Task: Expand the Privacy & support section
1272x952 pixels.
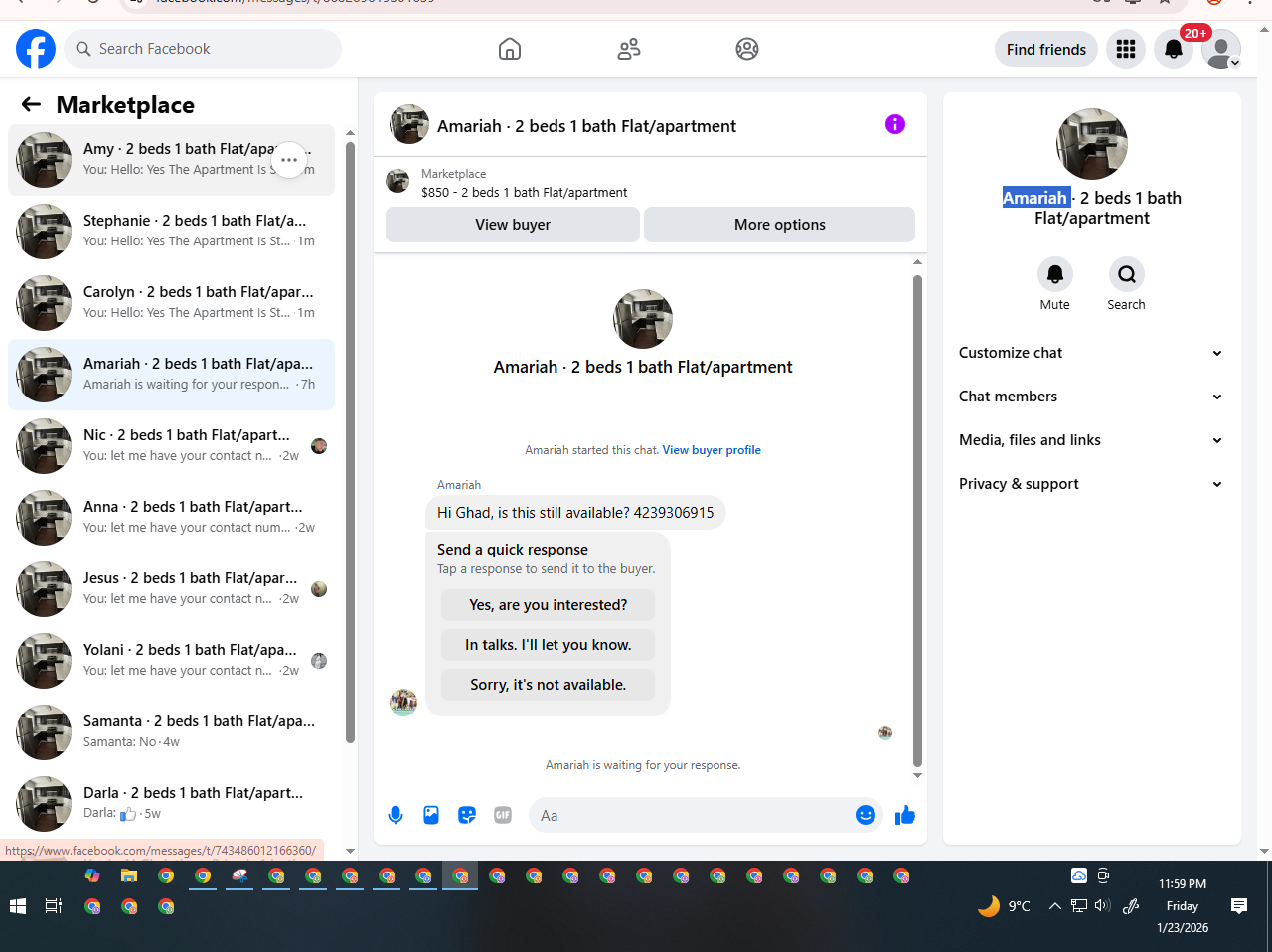Action: coord(1091,484)
